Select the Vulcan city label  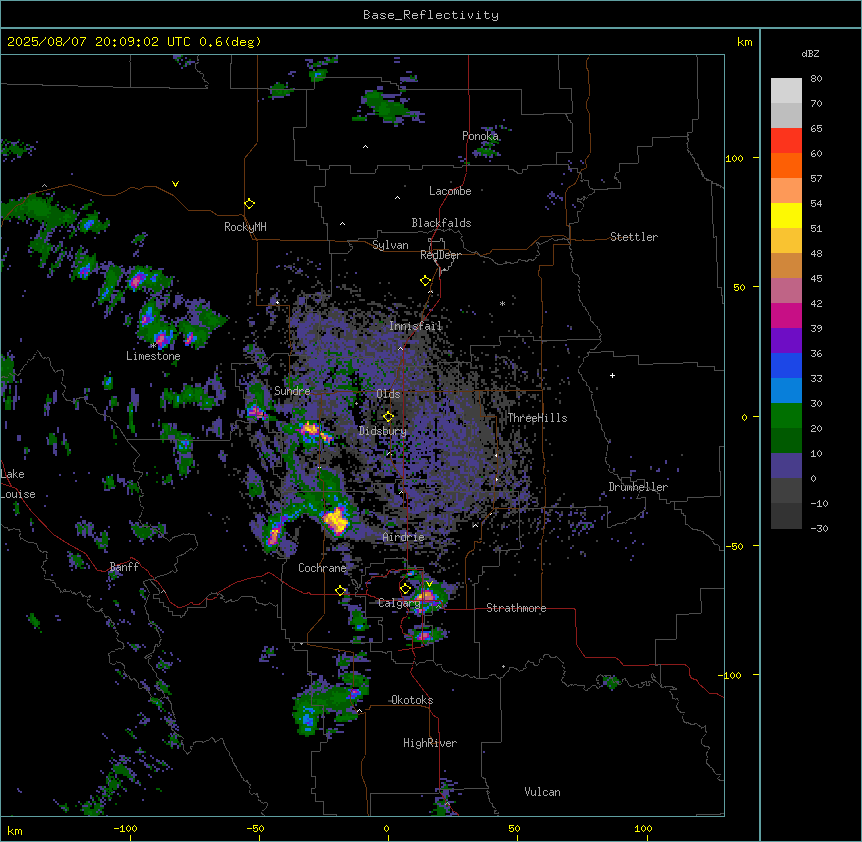pyautogui.click(x=543, y=792)
